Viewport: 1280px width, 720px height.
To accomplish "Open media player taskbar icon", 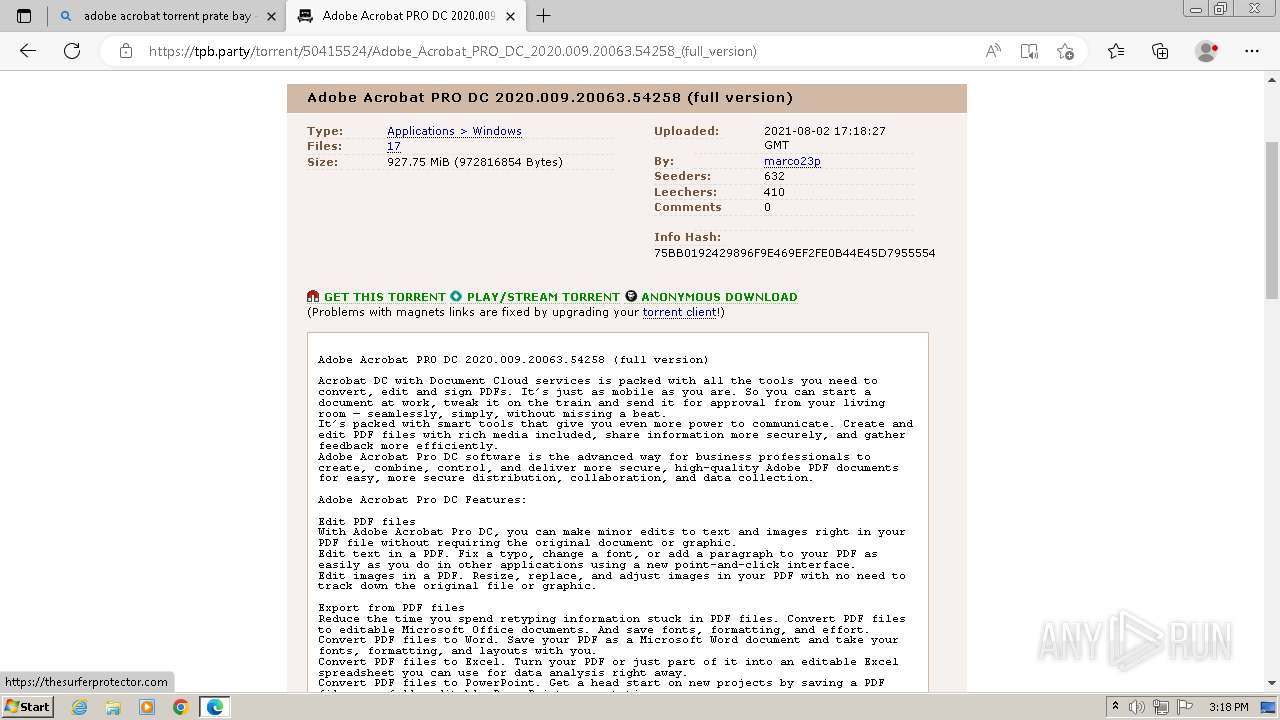I will pos(147,707).
